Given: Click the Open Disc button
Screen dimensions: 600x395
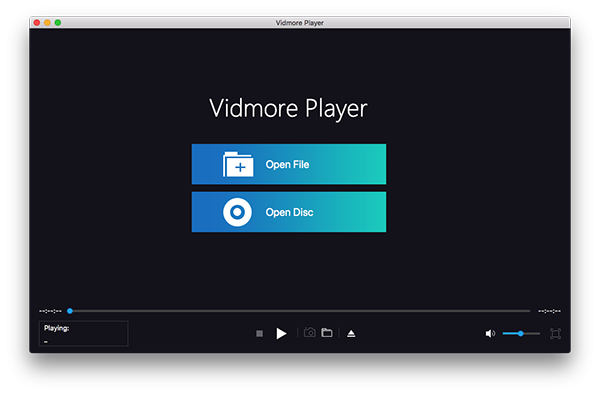Looking at the screenshot, I should 289,212.
